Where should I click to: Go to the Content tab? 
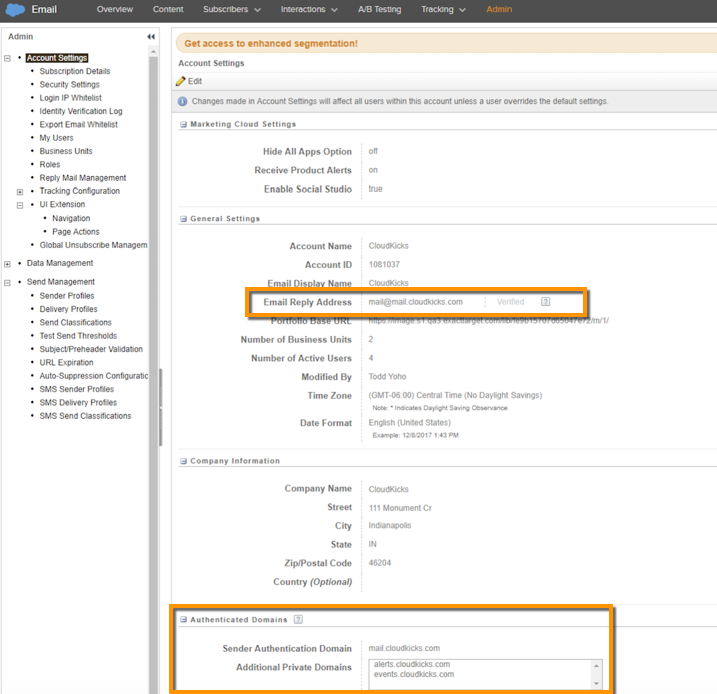[168, 9]
